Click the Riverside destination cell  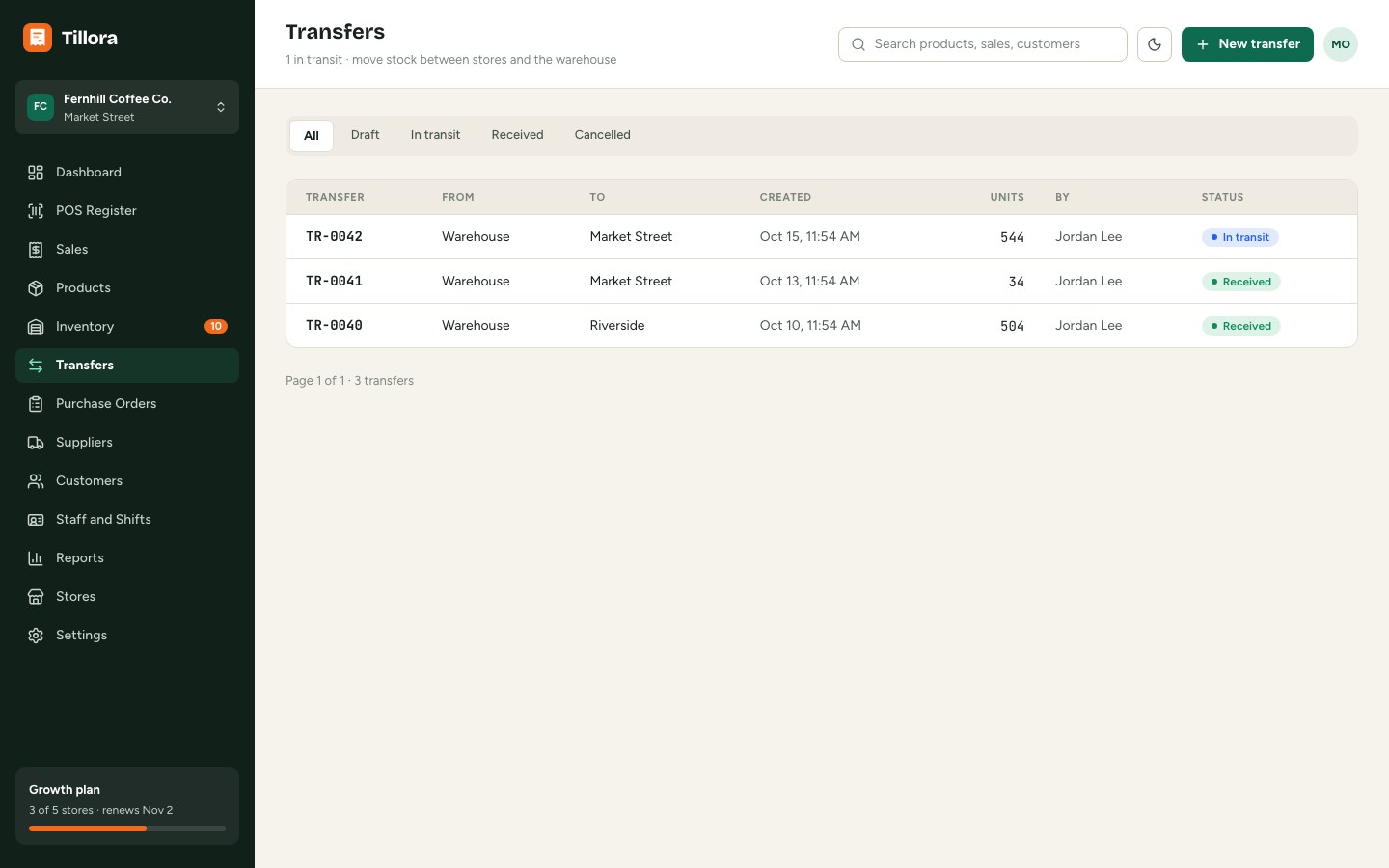click(617, 326)
